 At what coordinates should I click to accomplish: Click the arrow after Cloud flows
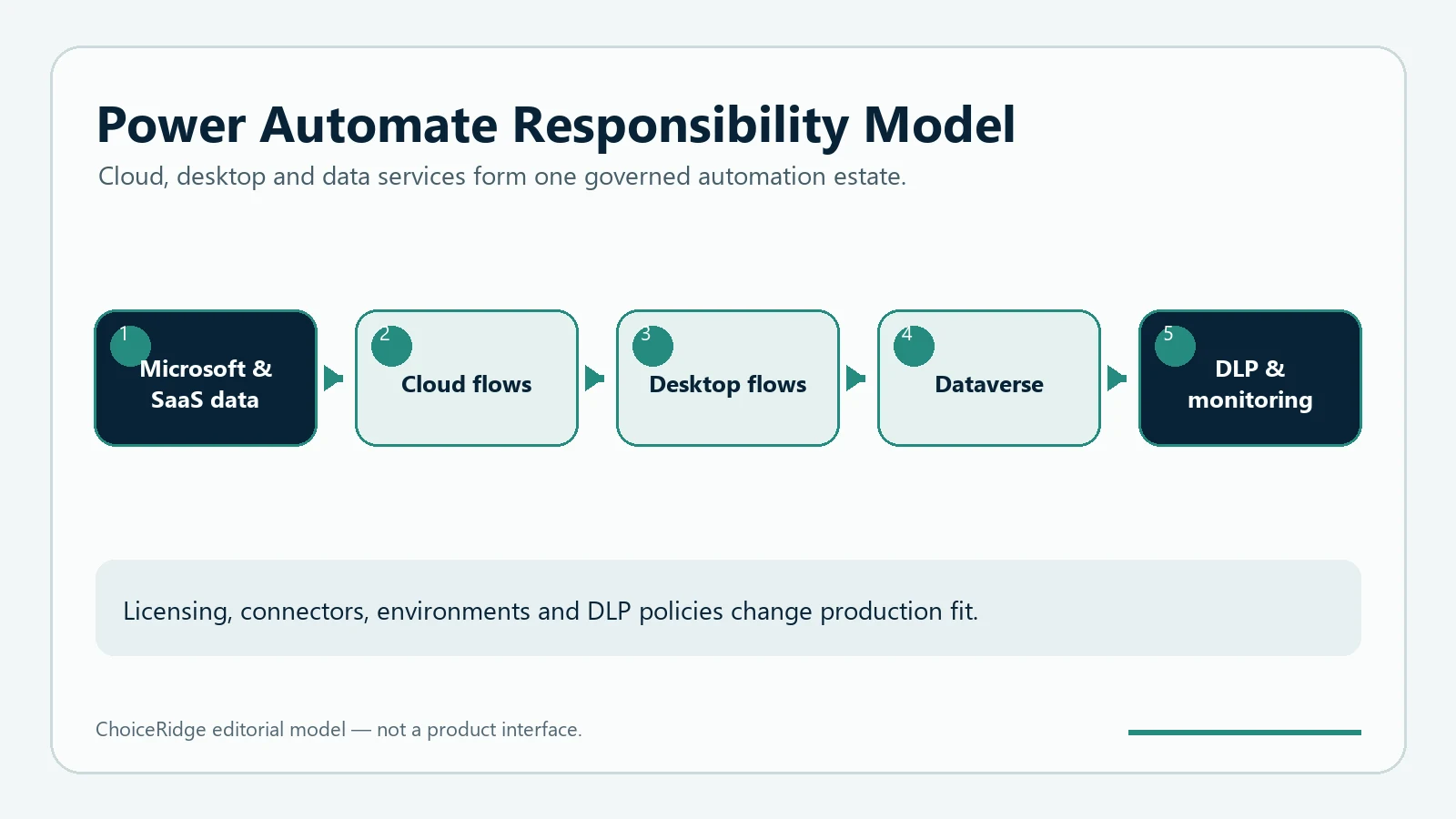tap(594, 378)
